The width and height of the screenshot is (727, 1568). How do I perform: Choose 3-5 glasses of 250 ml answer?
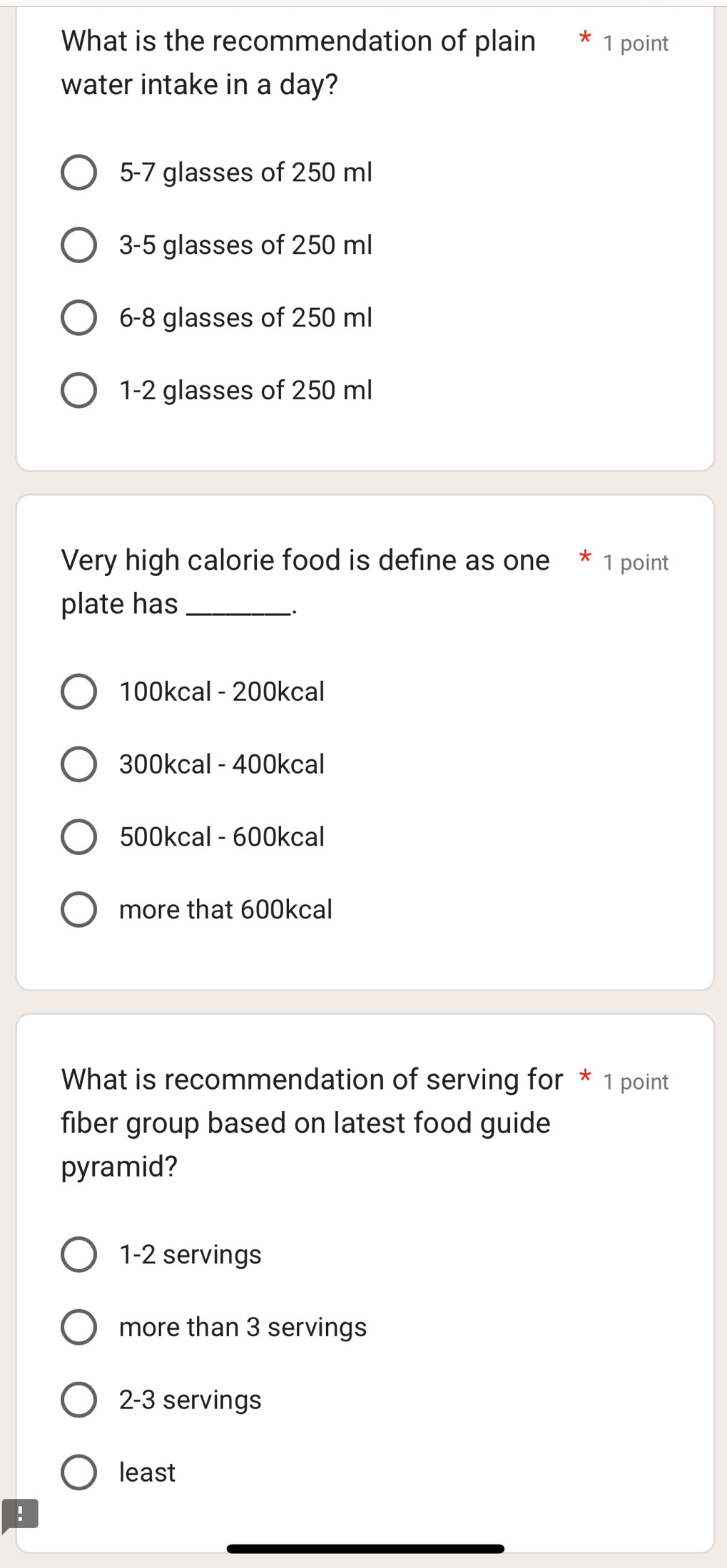click(x=78, y=245)
